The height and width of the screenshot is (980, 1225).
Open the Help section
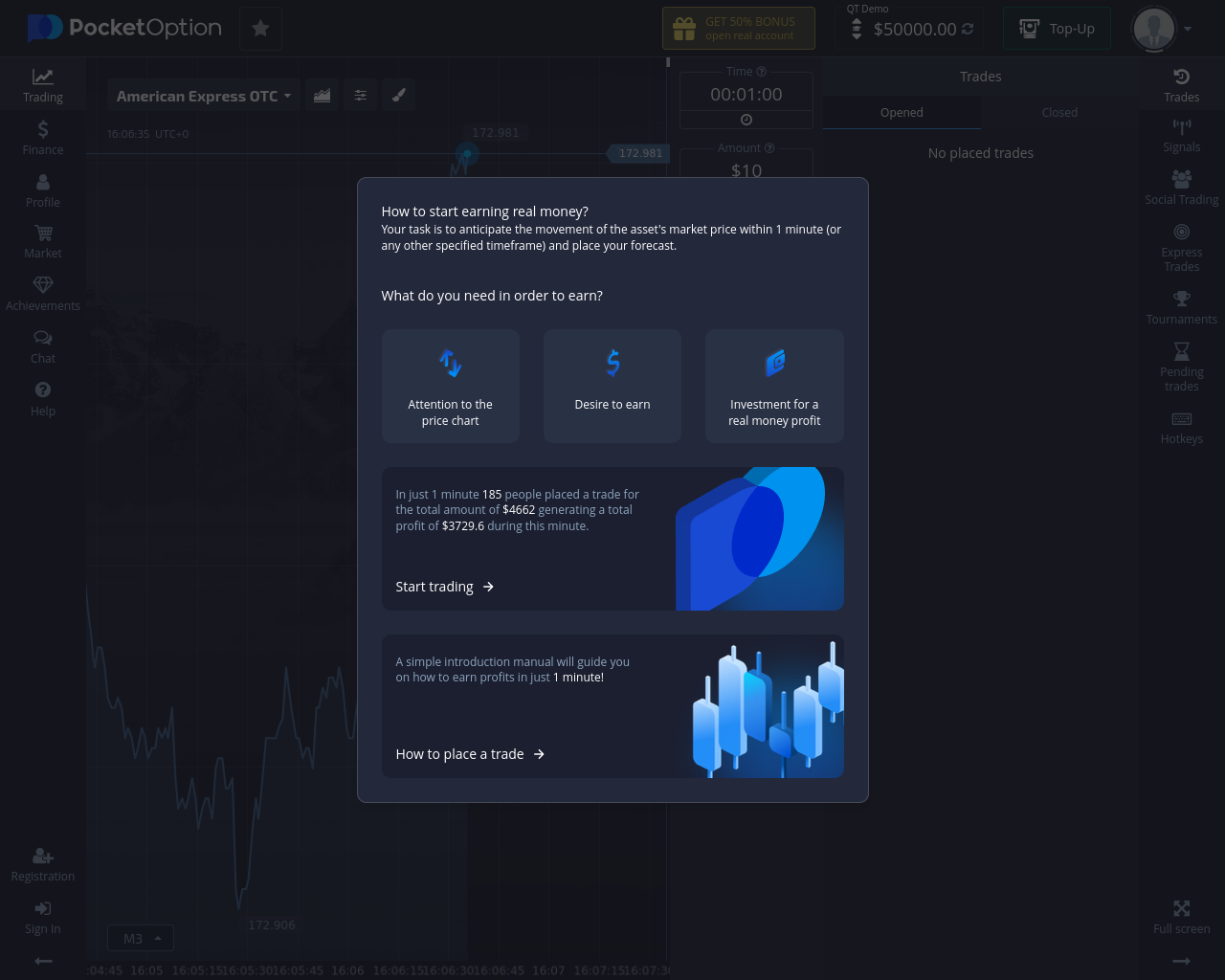[43, 399]
